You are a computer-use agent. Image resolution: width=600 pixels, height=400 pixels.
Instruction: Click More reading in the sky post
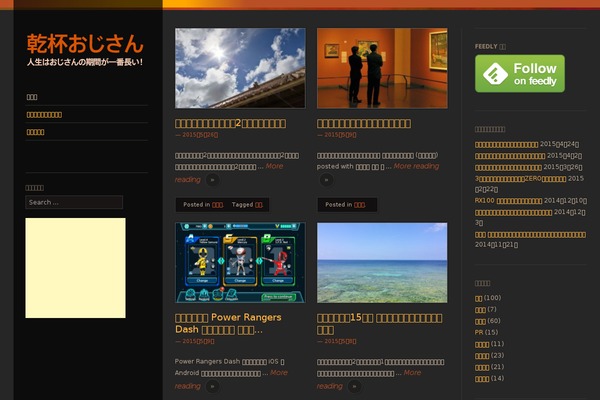coord(274,166)
